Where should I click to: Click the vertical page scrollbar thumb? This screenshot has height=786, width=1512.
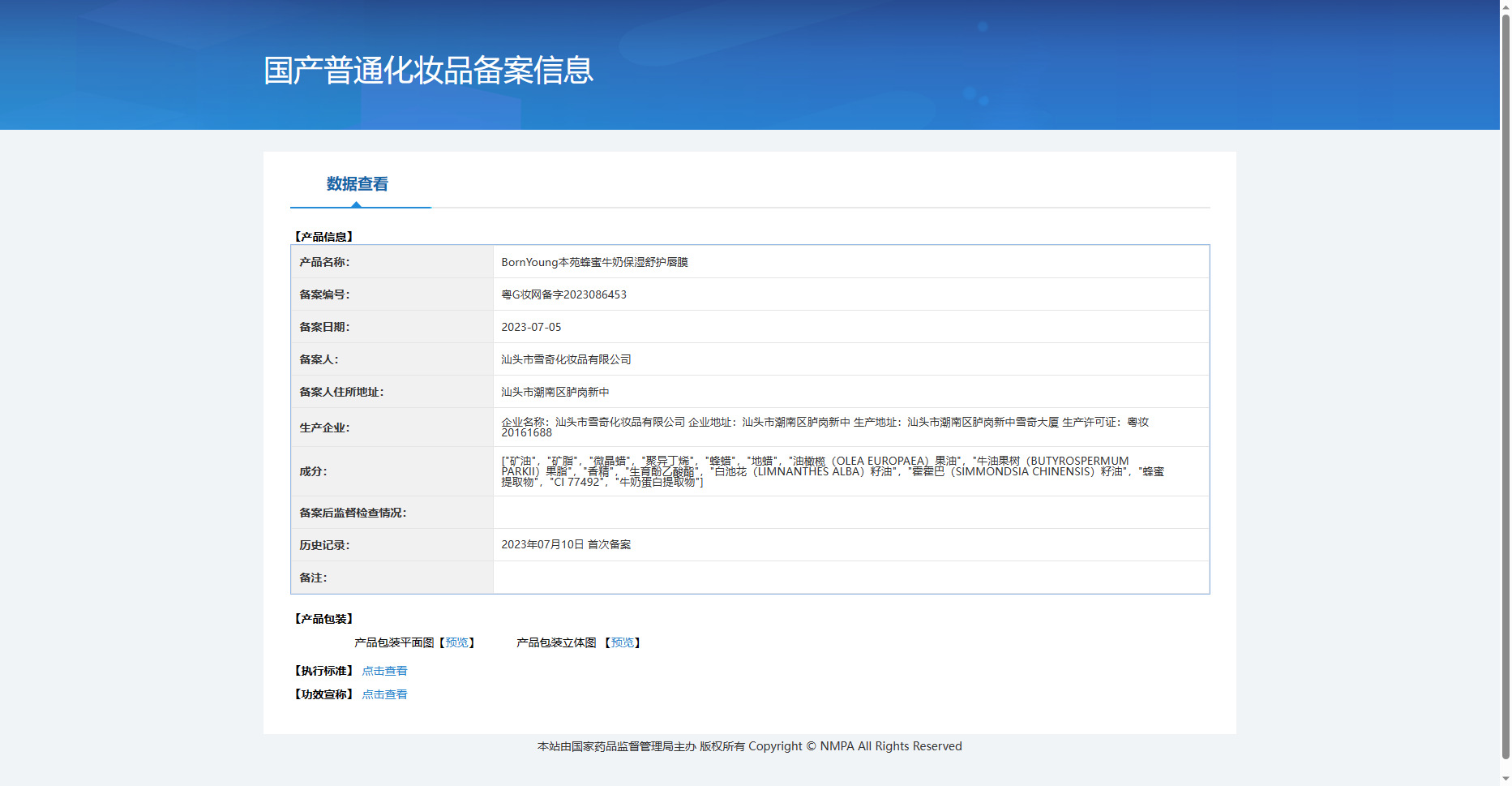coord(1506,381)
